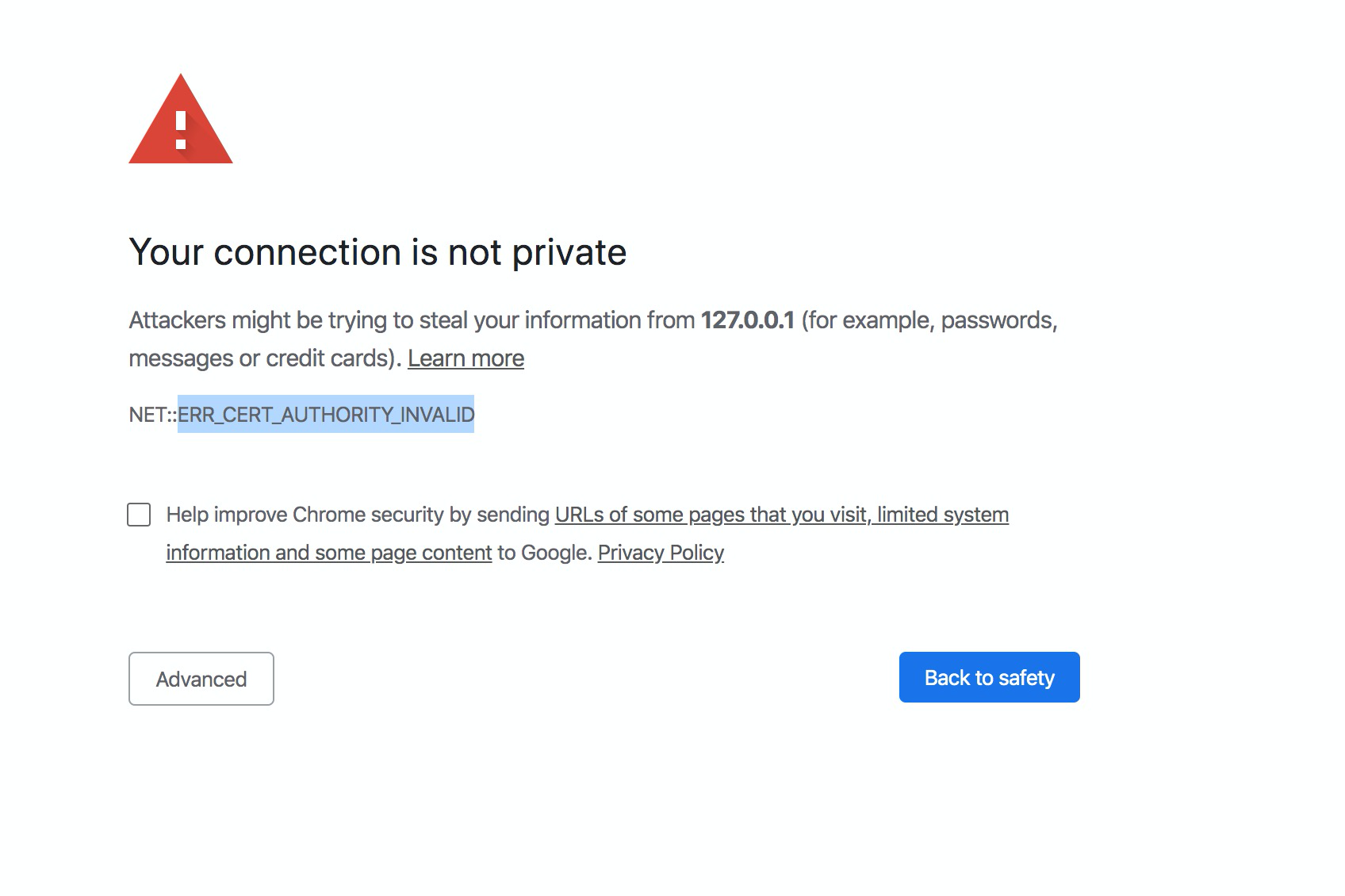Open the 'information and some page content' link
Image resolution: width=1345 pixels, height=896 pixels.
[x=329, y=553]
